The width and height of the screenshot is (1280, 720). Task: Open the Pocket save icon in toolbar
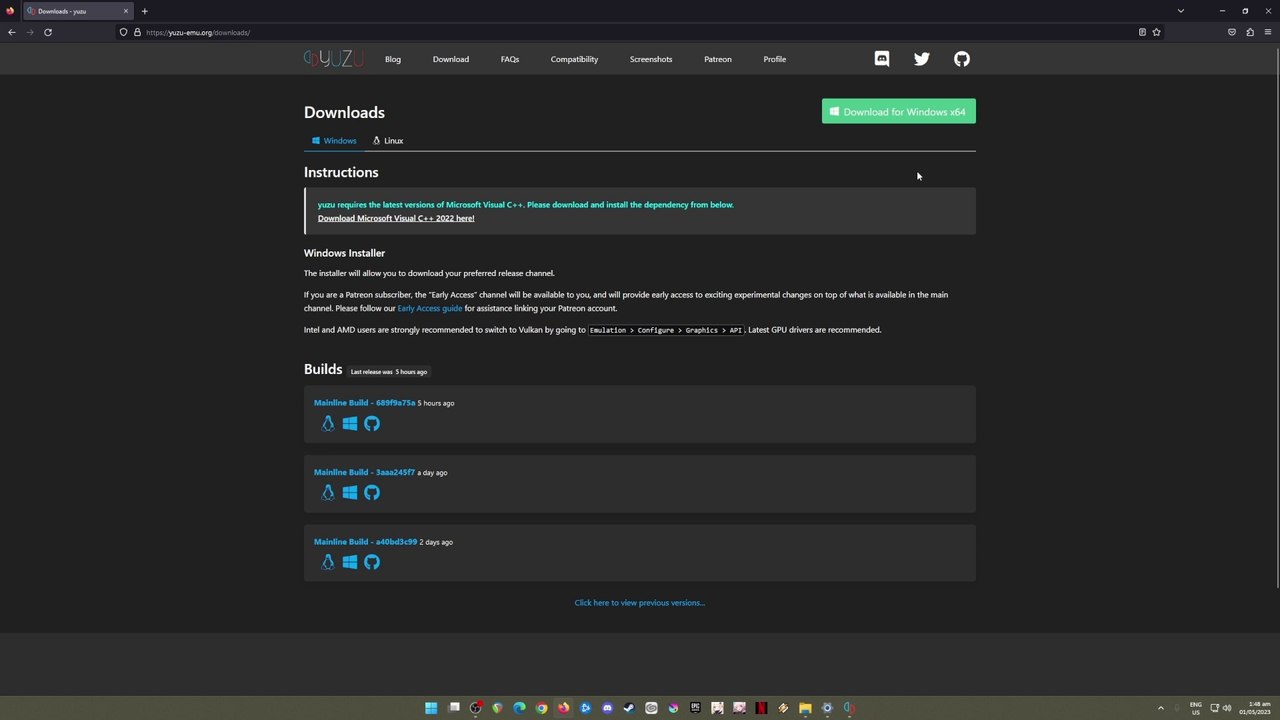[x=1232, y=32]
